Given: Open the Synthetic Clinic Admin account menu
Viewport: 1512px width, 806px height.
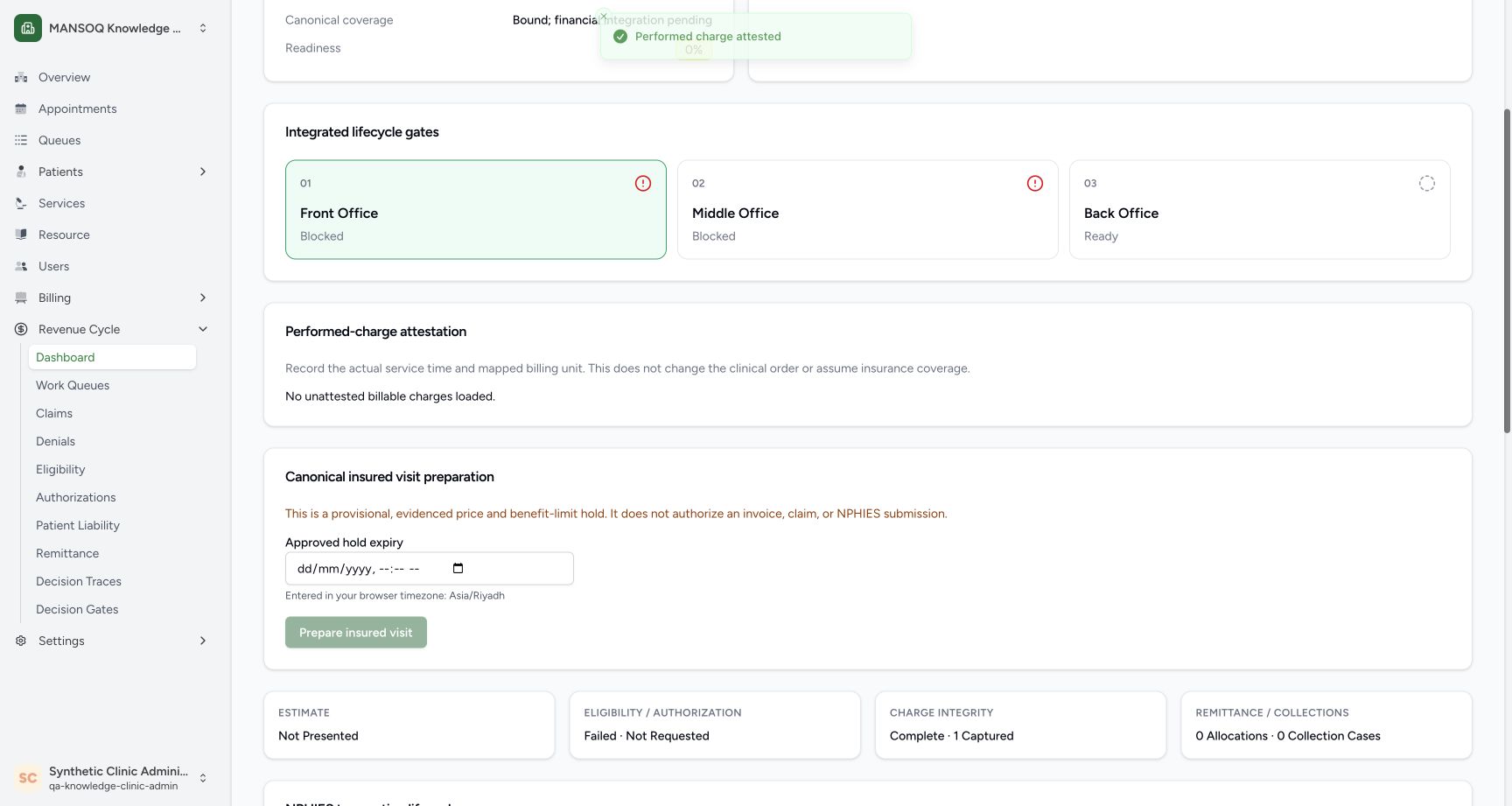Looking at the screenshot, I should (112, 777).
